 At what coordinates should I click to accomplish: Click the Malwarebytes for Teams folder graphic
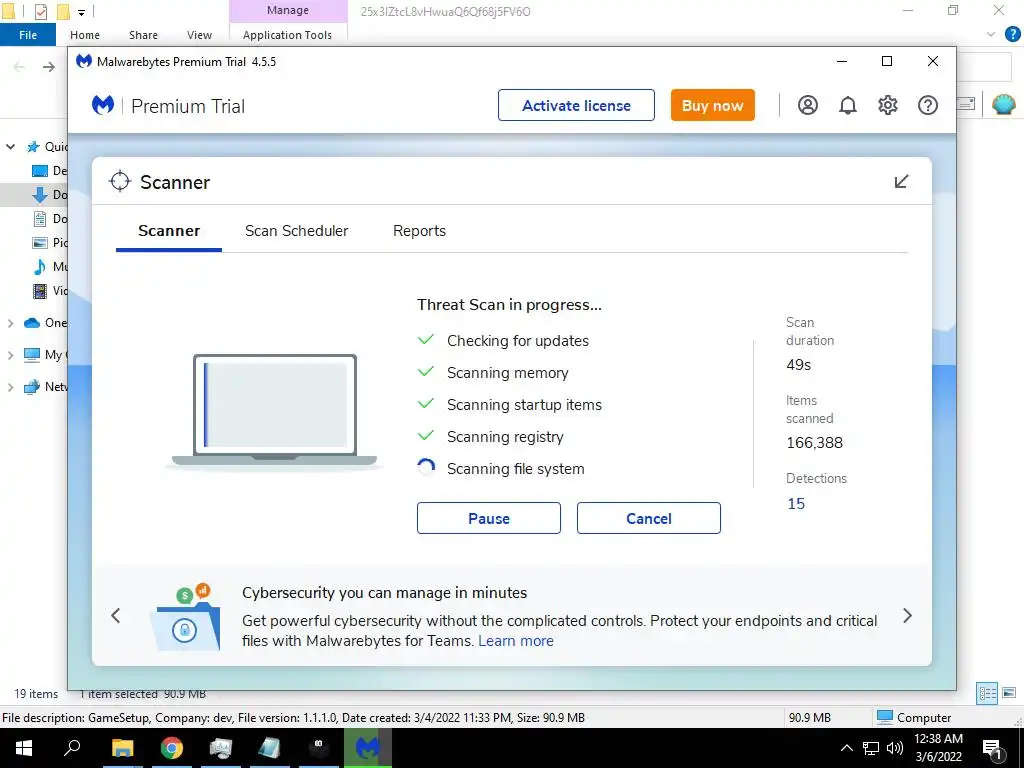pos(186,617)
